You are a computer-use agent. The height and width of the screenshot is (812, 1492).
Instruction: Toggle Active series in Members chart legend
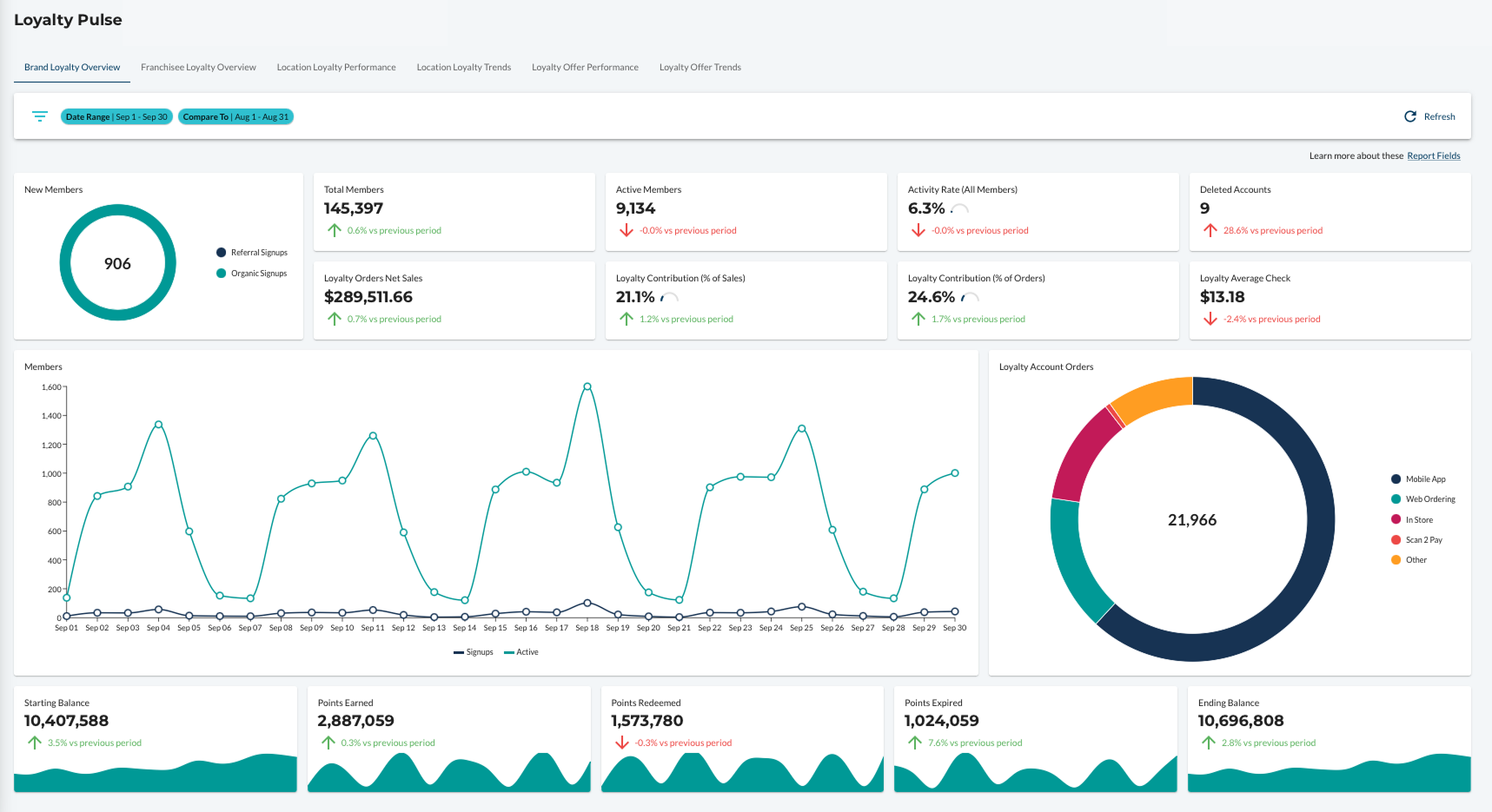click(521, 652)
